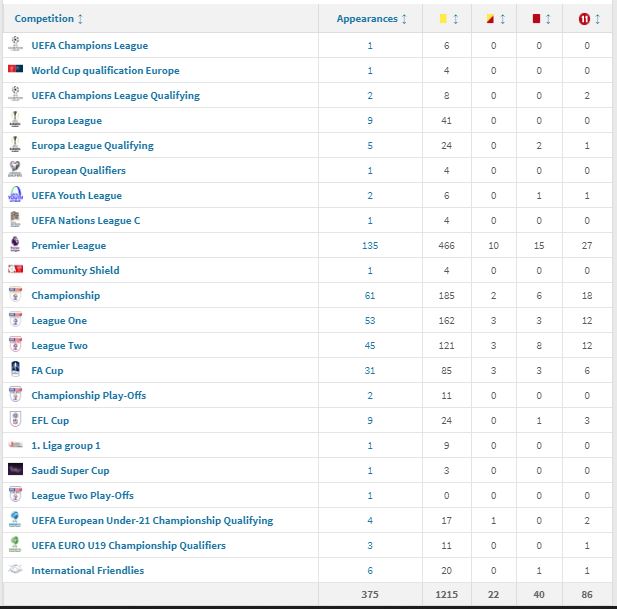Screen dimensions: 617x609
Task: Open the UEFA Champions League link
Action: [89, 46]
